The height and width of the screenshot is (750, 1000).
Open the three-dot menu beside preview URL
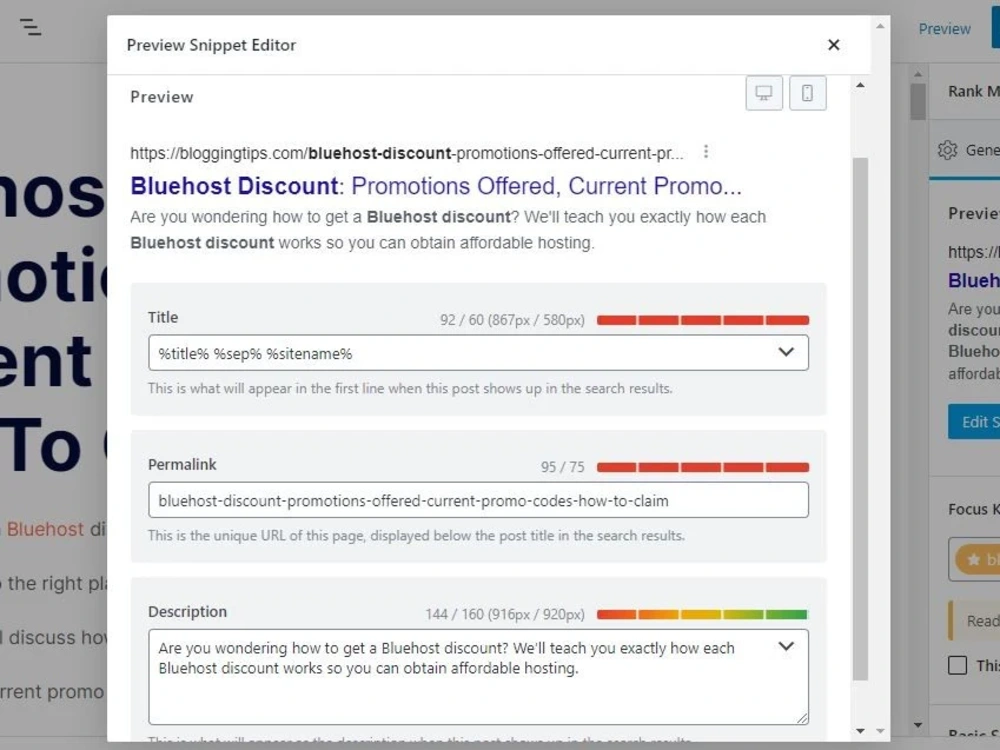(705, 152)
